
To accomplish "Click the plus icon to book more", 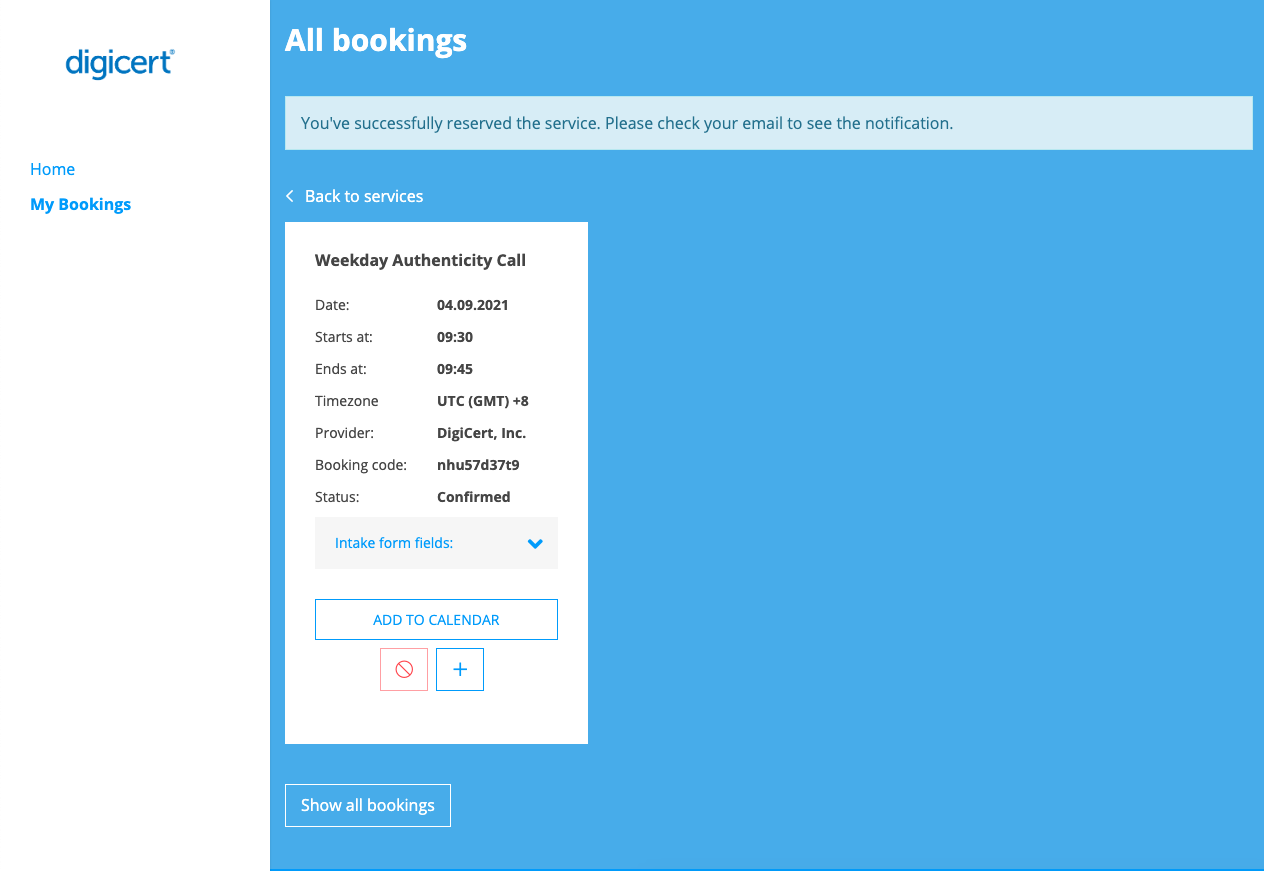I will pos(460,669).
